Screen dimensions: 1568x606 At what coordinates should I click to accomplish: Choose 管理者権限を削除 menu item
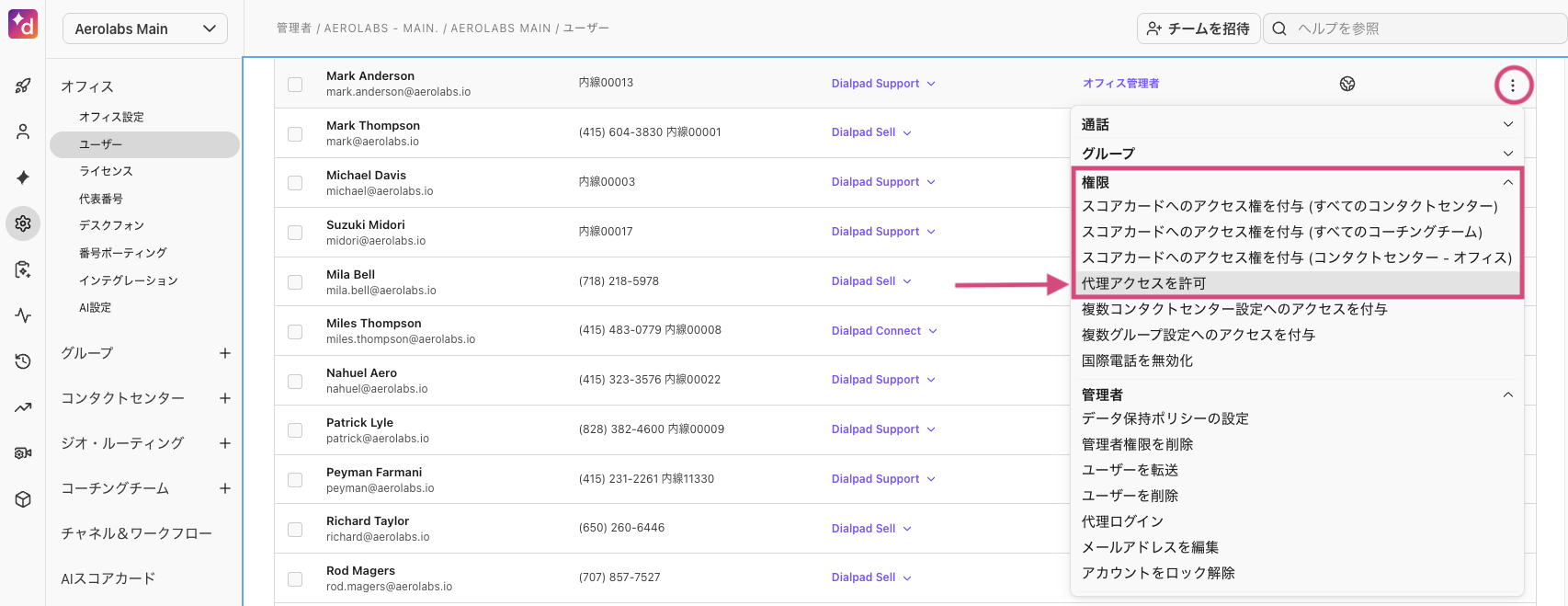(x=1137, y=444)
